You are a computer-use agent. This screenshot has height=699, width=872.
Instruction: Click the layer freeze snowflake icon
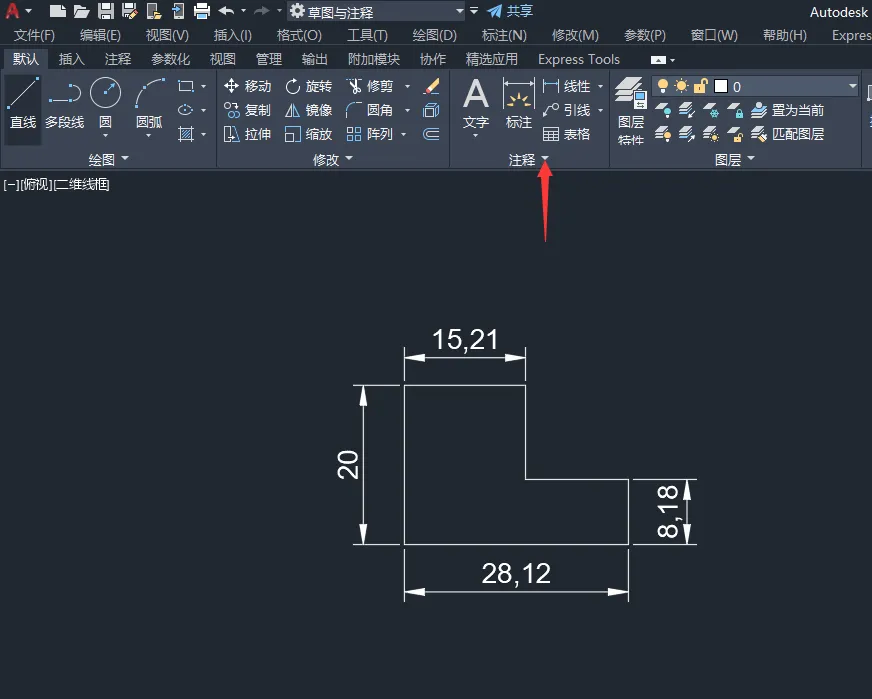pos(711,110)
